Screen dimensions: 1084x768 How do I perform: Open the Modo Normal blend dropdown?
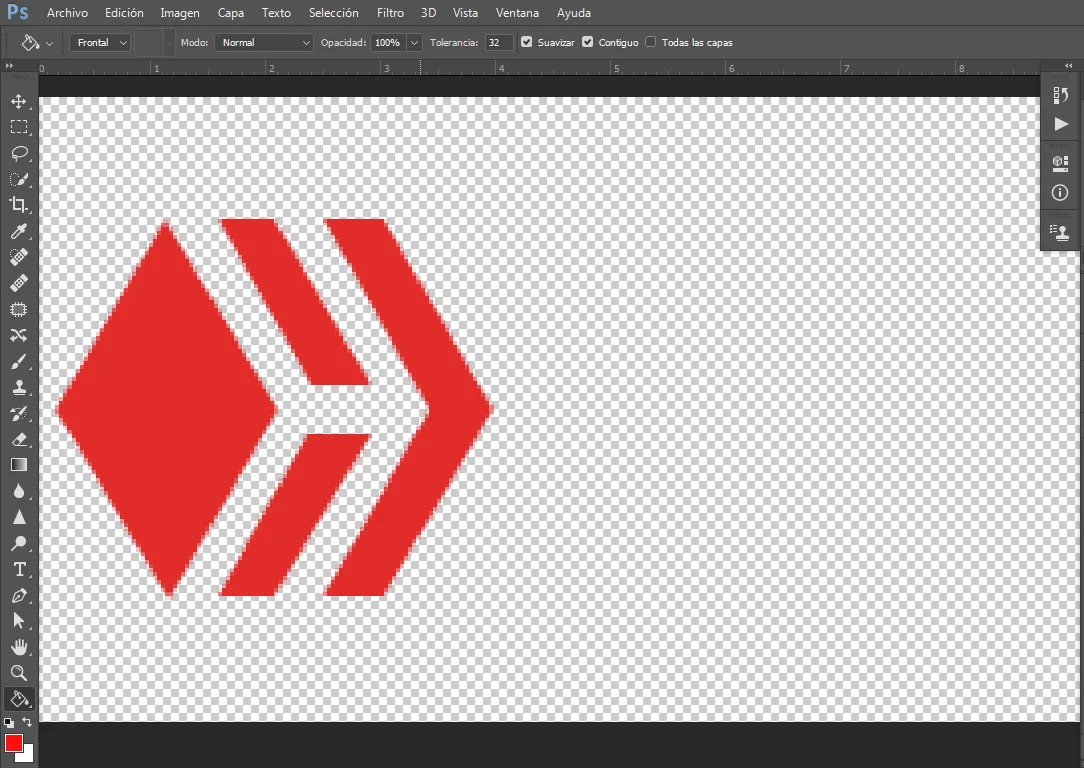click(263, 43)
